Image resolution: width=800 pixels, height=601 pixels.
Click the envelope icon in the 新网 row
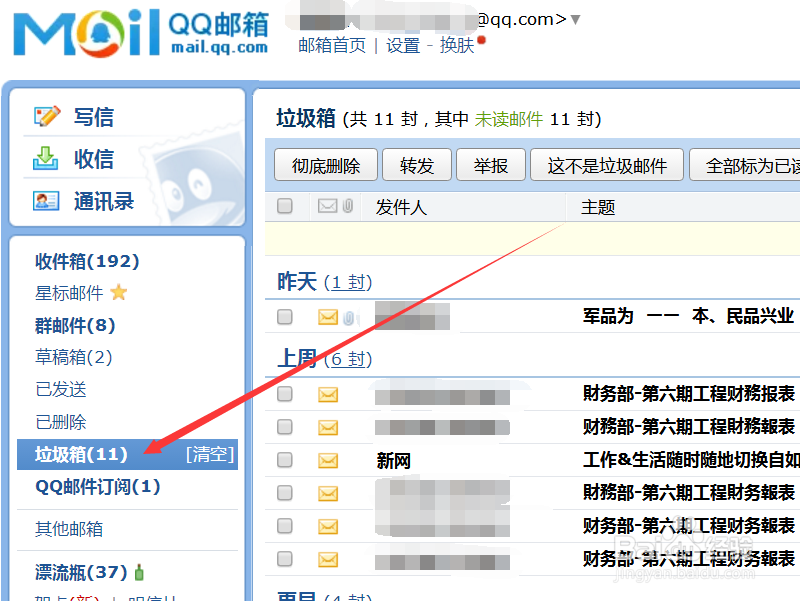click(328, 461)
